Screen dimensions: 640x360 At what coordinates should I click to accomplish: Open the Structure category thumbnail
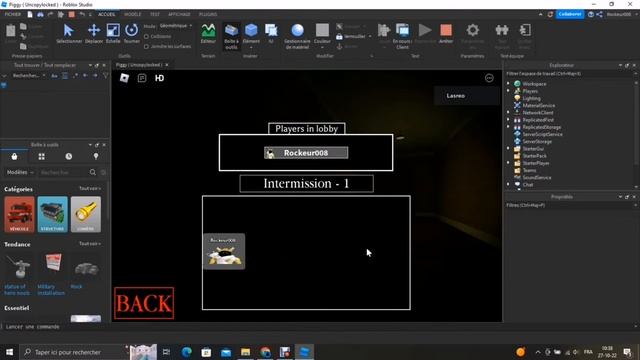(x=53, y=214)
